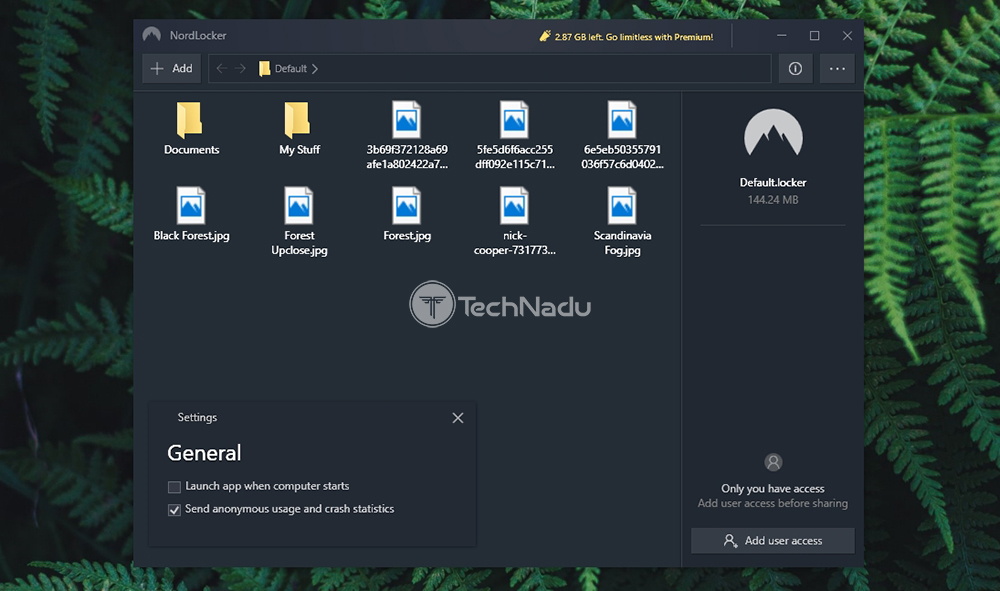
Task: Enable Launch app when computer starts
Action: pyautogui.click(x=174, y=487)
